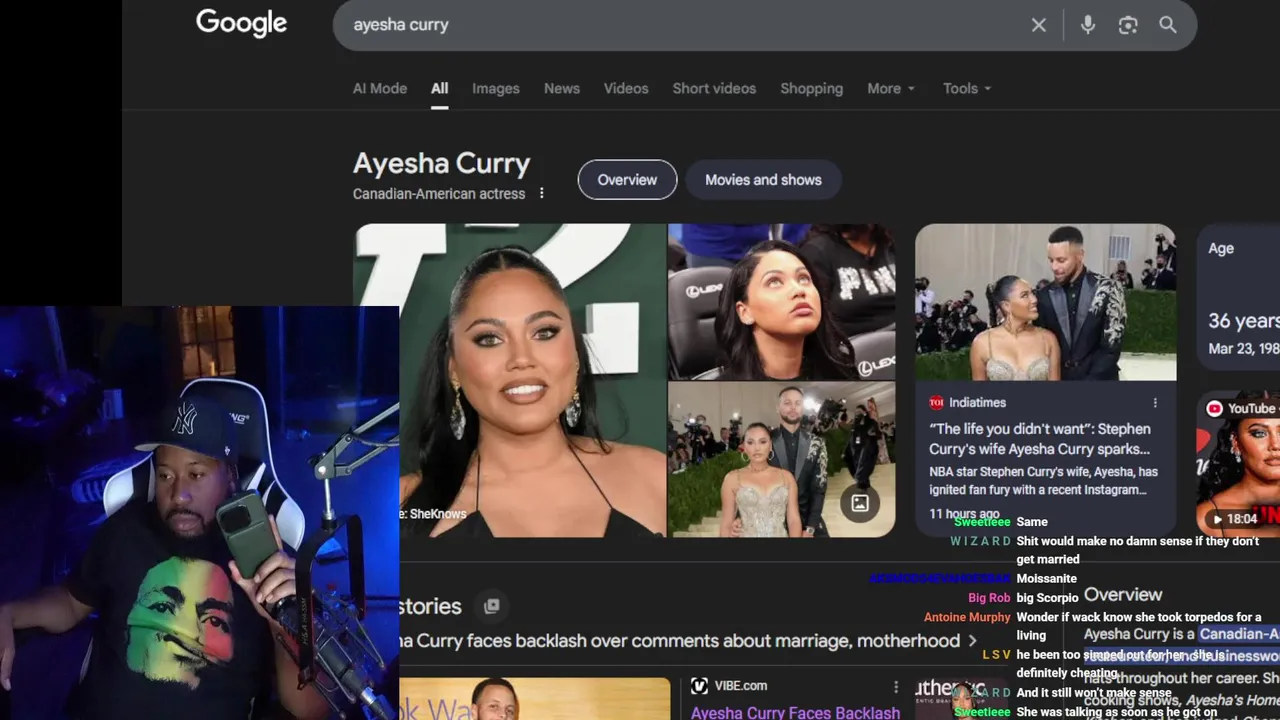Viewport: 1280px width, 720px height.
Task: Click the Ayesha Curry heading title
Action: [441, 163]
